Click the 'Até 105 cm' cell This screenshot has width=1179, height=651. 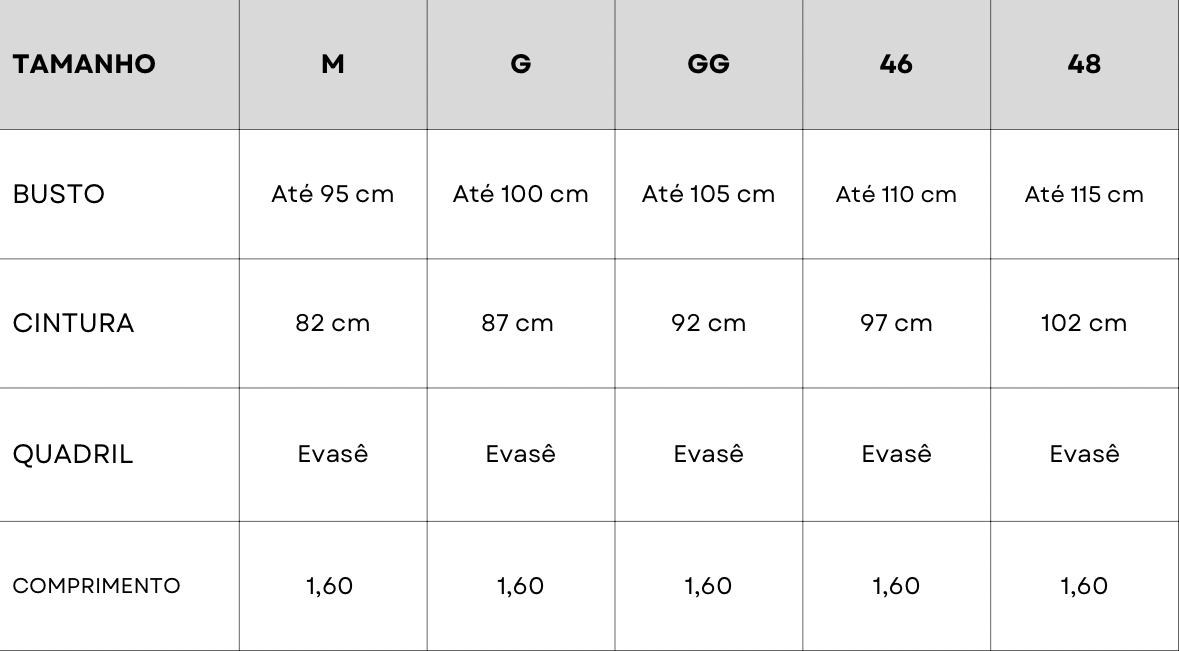coord(708,194)
